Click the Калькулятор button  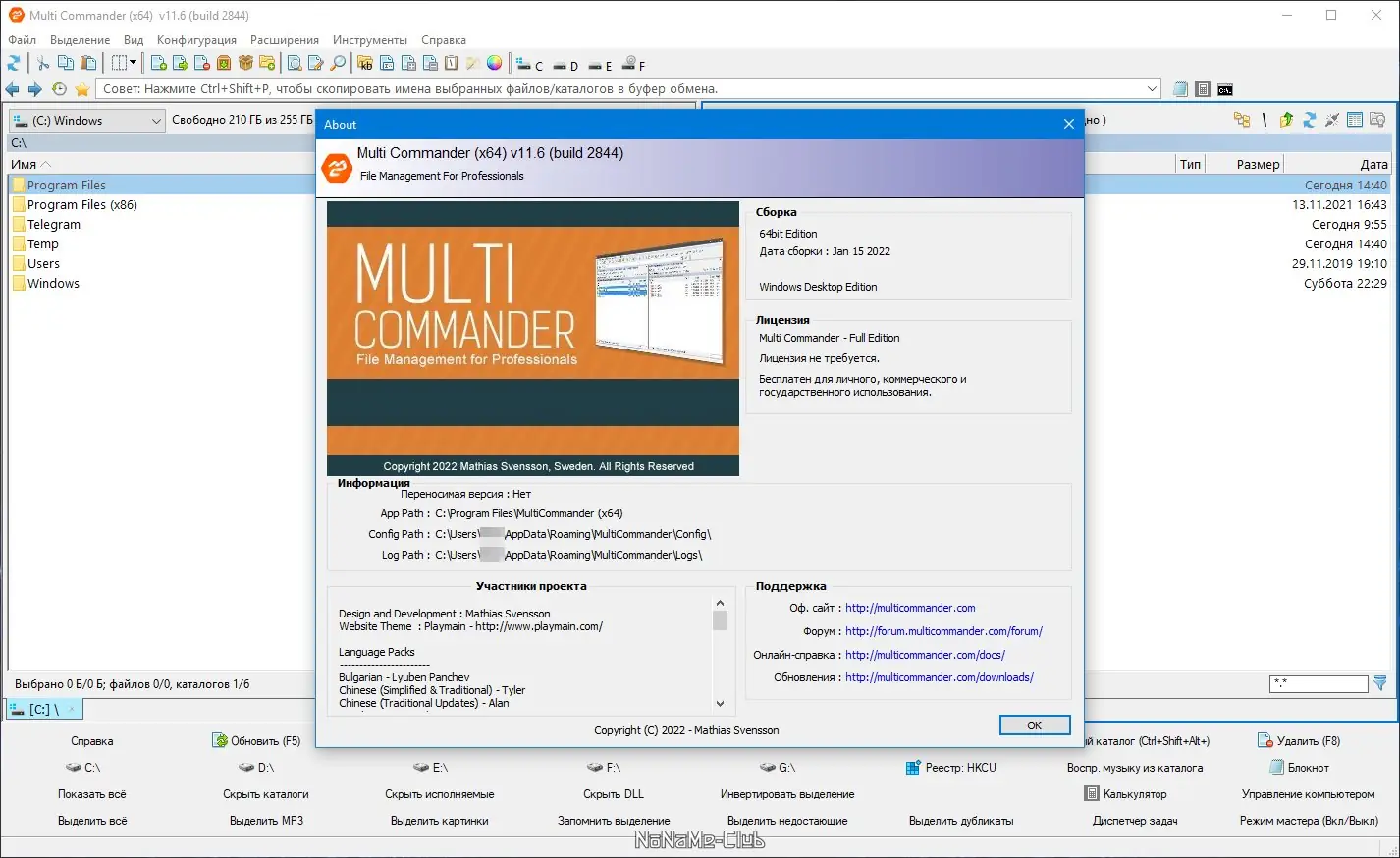1125,794
